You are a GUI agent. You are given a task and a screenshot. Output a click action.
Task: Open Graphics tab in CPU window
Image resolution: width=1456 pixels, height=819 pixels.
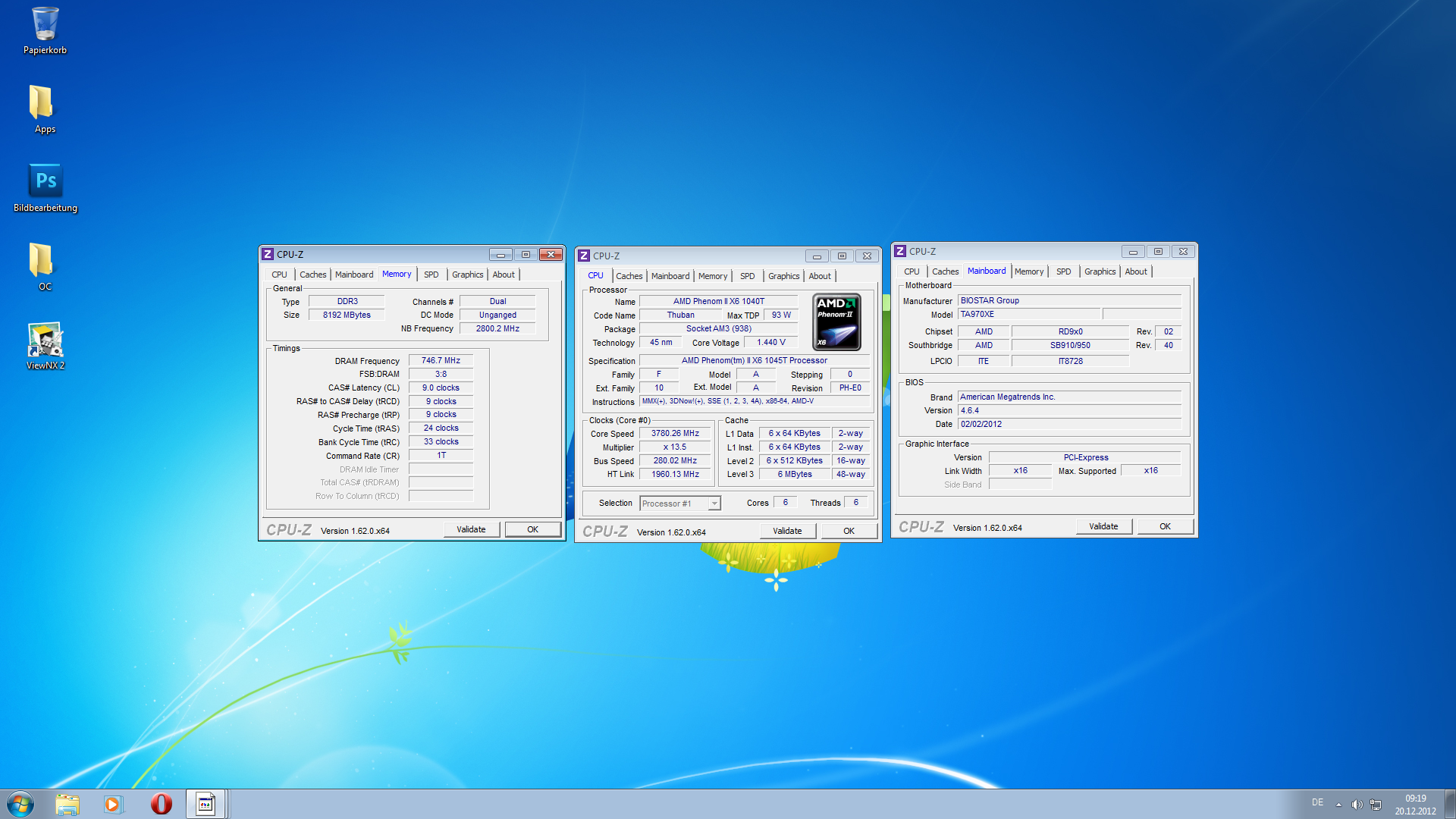coord(783,276)
